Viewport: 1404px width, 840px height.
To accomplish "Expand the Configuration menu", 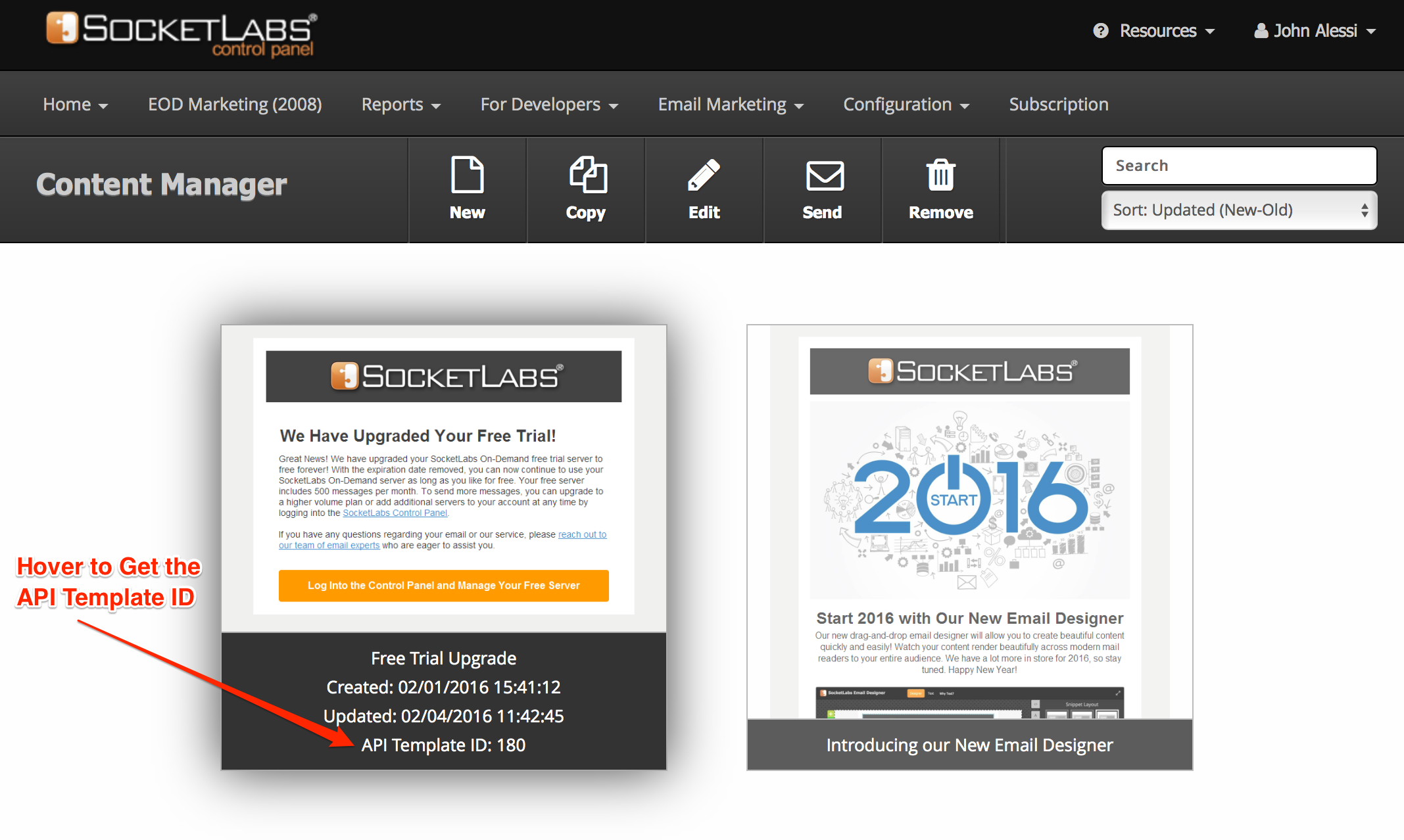I will [x=906, y=105].
